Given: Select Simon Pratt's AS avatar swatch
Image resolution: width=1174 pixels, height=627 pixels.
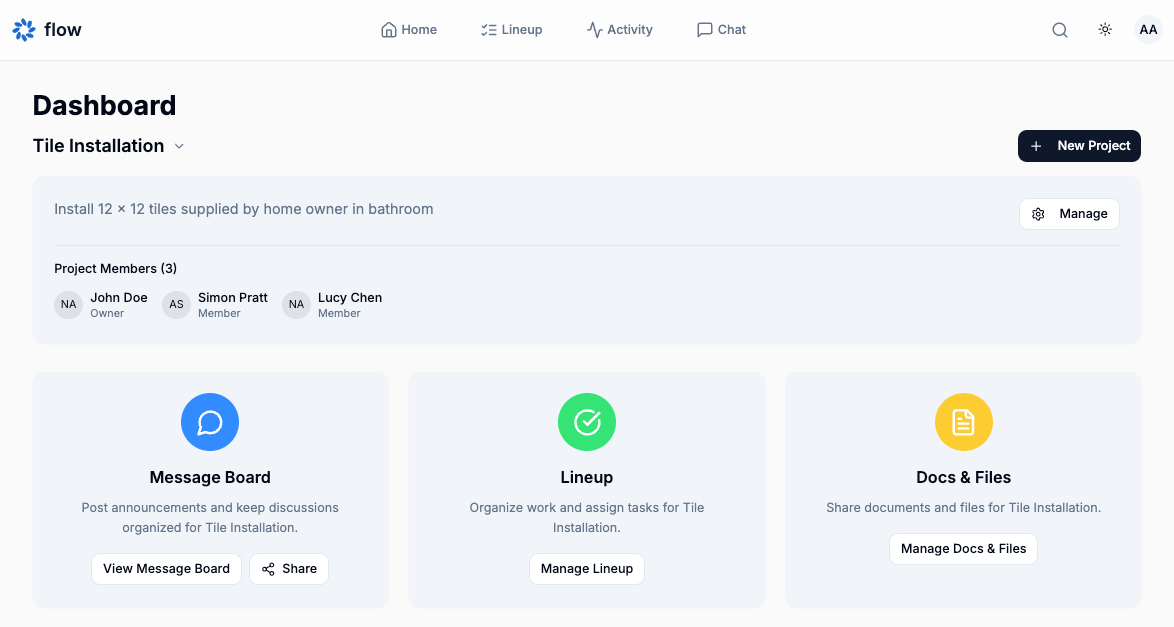Looking at the screenshot, I should point(175,304).
